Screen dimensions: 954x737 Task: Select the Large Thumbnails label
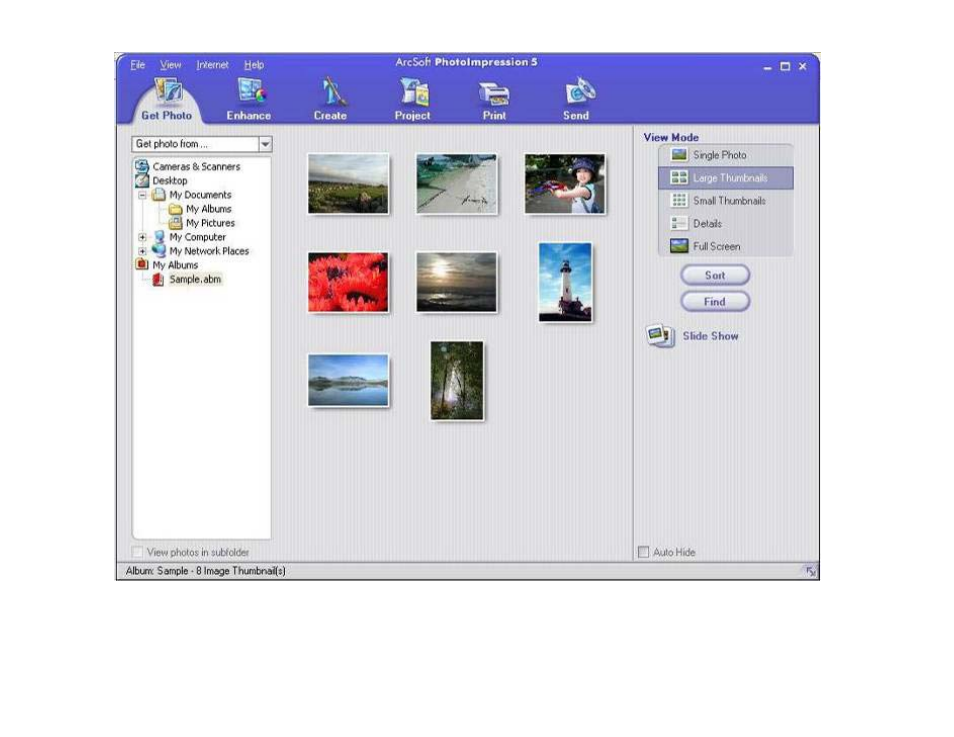[x=730, y=178]
